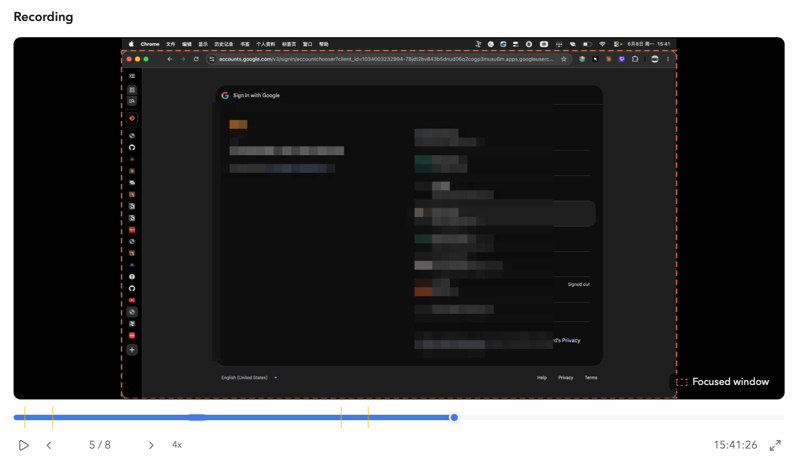Viewport: 800px width, 470px height.
Task: Open the Terms link in the page footer
Action: pos(591,378)
